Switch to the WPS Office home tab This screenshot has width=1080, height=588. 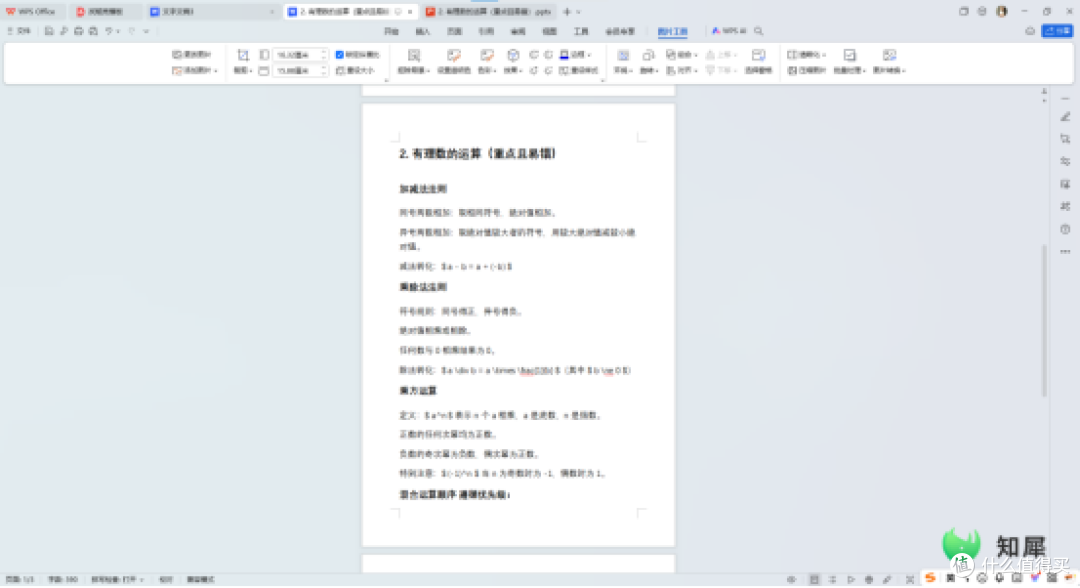(x=31, y=12)
